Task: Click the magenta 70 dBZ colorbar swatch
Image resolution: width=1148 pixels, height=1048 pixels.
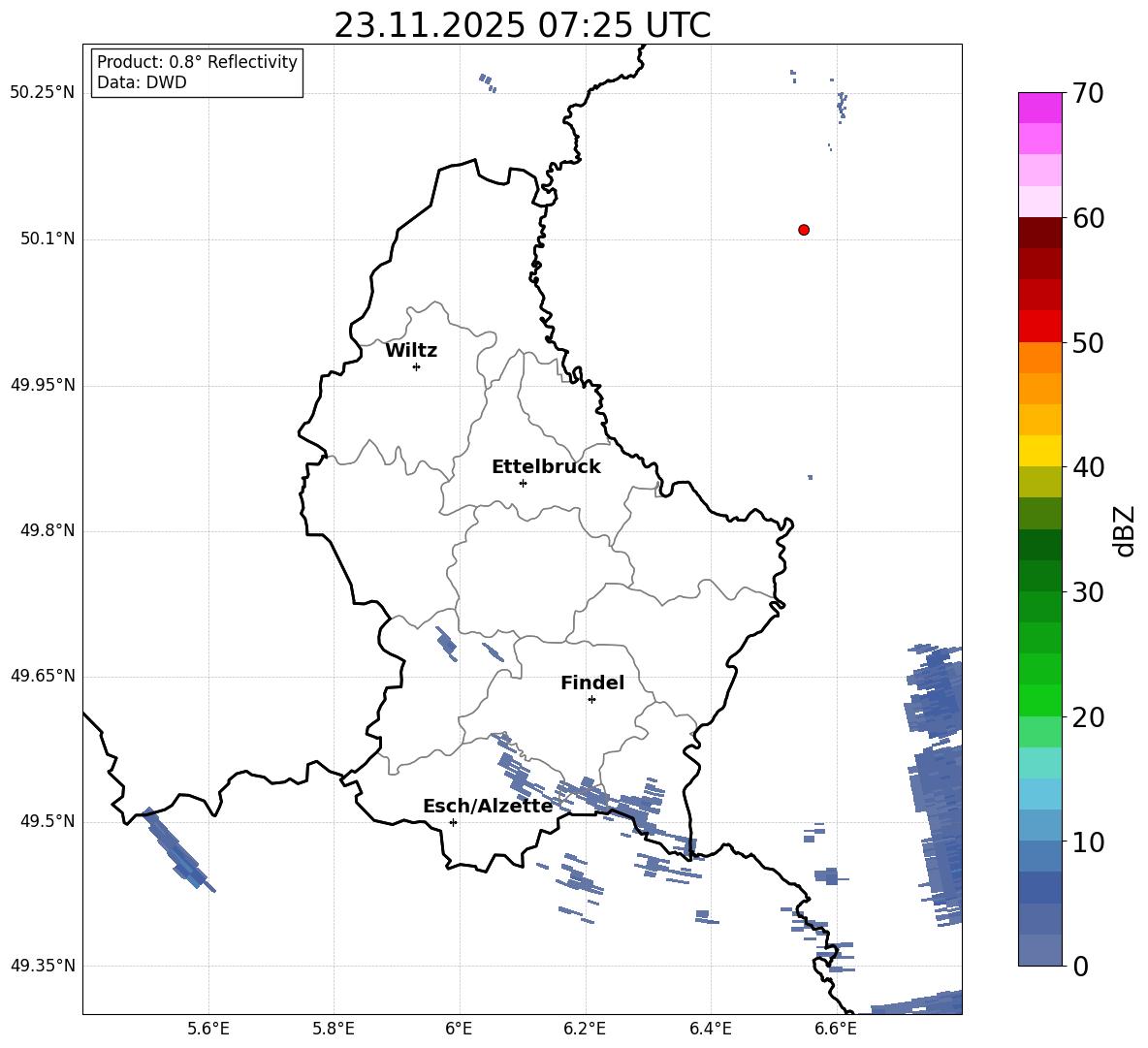Action: (1039, 108)
